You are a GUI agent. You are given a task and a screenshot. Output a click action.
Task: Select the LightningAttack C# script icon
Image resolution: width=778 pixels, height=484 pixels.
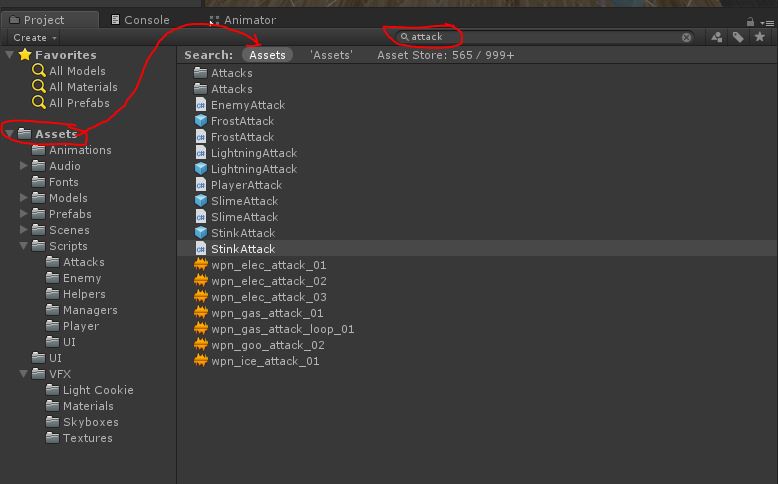coord(200,153)
